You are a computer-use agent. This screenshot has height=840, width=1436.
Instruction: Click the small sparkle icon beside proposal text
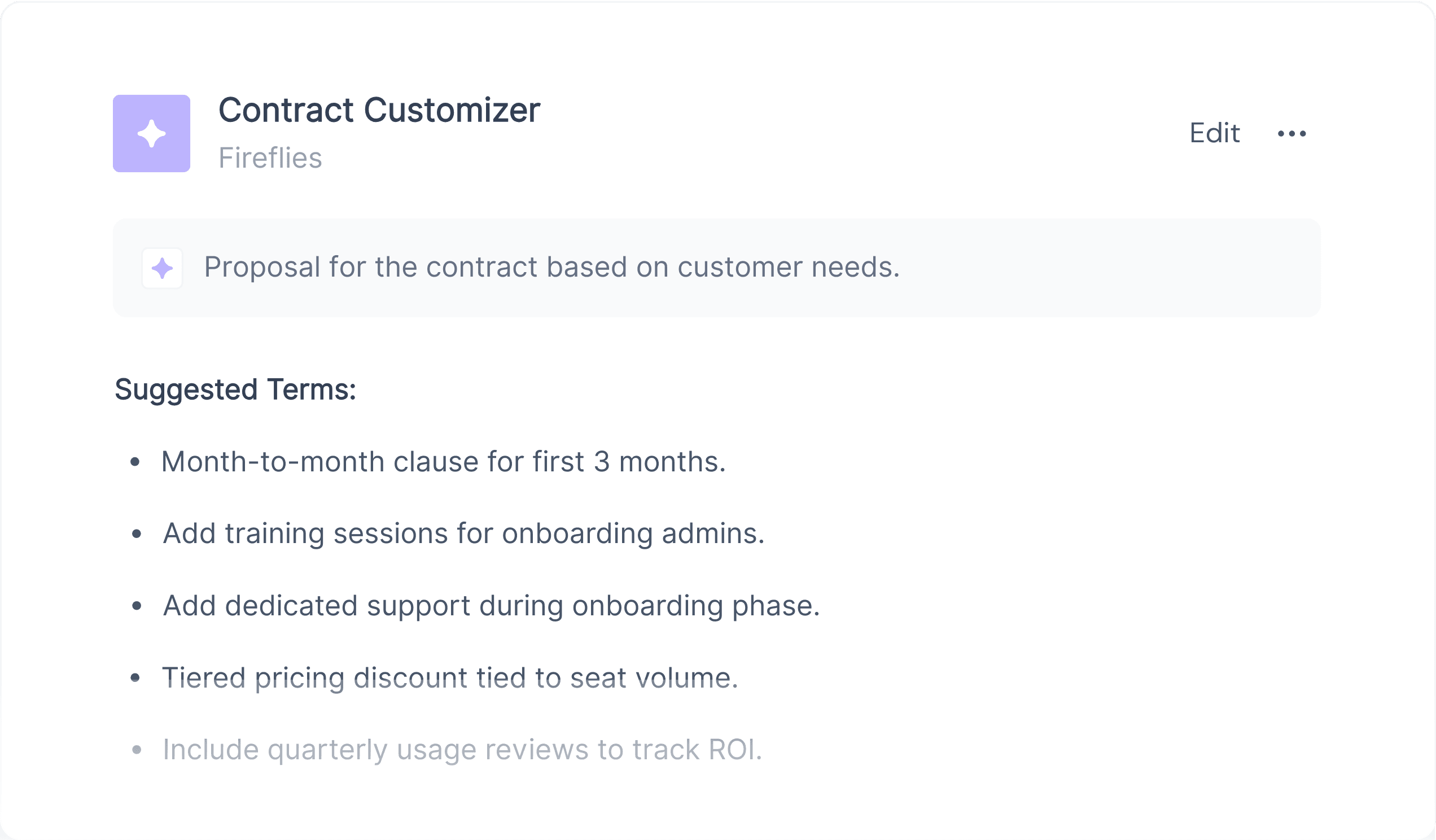pyautogui.click(x=163, y=268)
